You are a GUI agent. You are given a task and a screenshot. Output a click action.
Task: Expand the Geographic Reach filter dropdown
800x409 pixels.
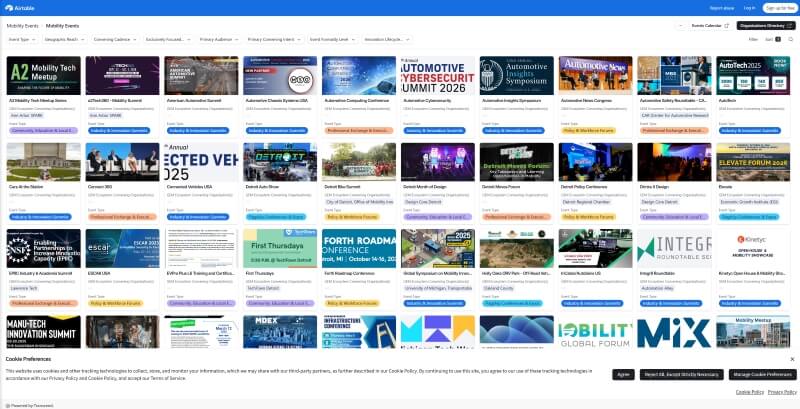pyautogui.click(x=65, y=39)
